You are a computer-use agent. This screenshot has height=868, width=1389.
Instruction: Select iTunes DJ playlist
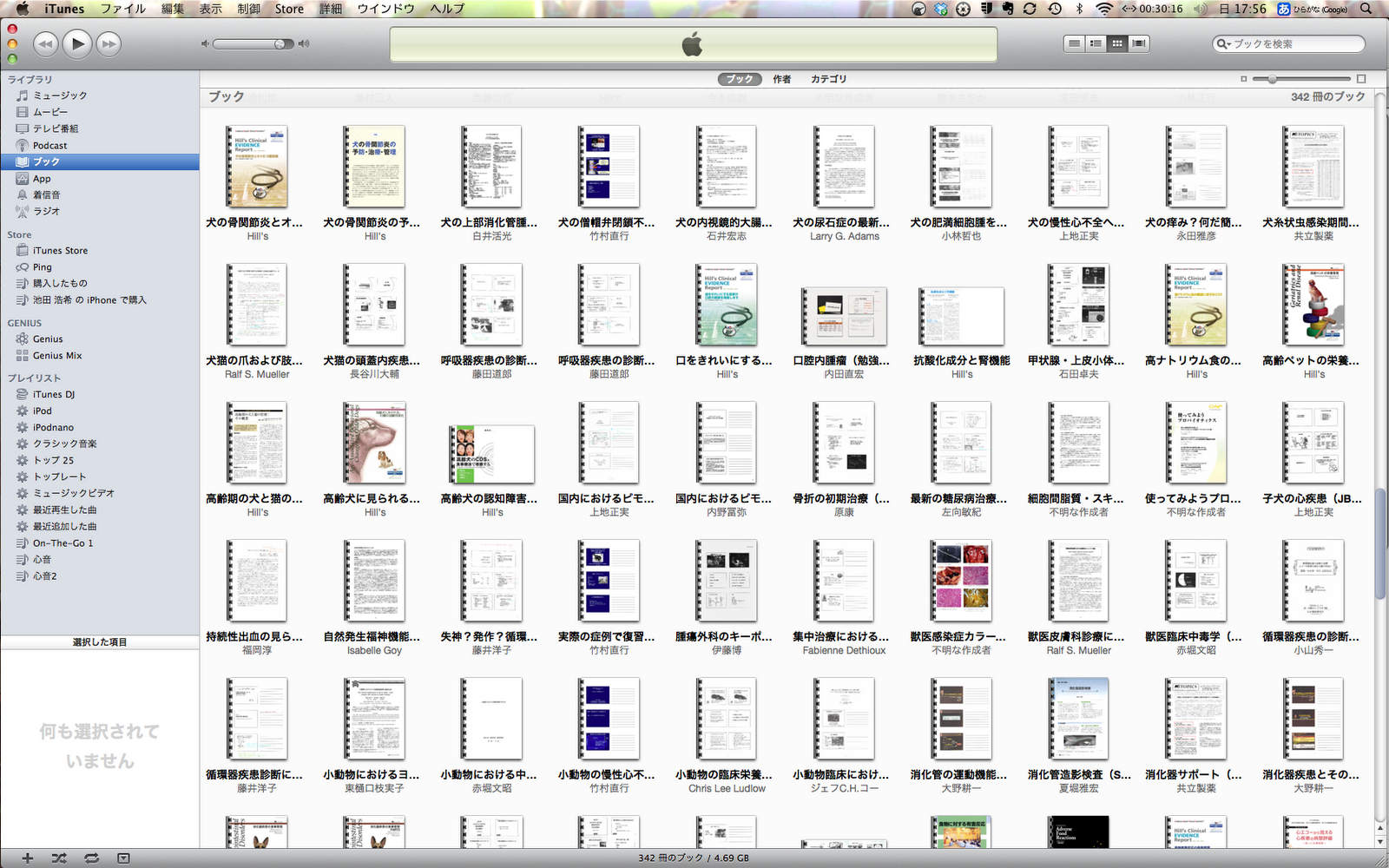(54, 395)
